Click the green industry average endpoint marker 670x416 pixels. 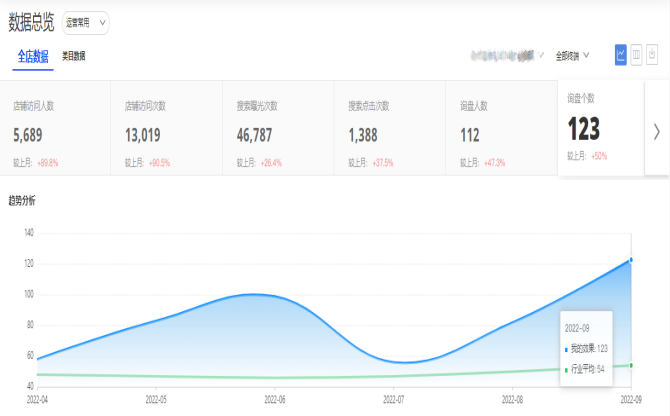pos(631,365)
